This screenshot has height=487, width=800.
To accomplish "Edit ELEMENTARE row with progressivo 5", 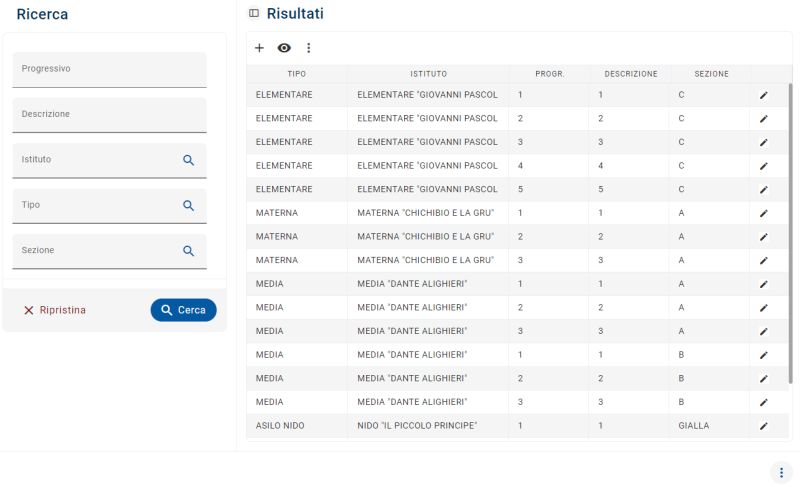I will [x=763, y=190].
